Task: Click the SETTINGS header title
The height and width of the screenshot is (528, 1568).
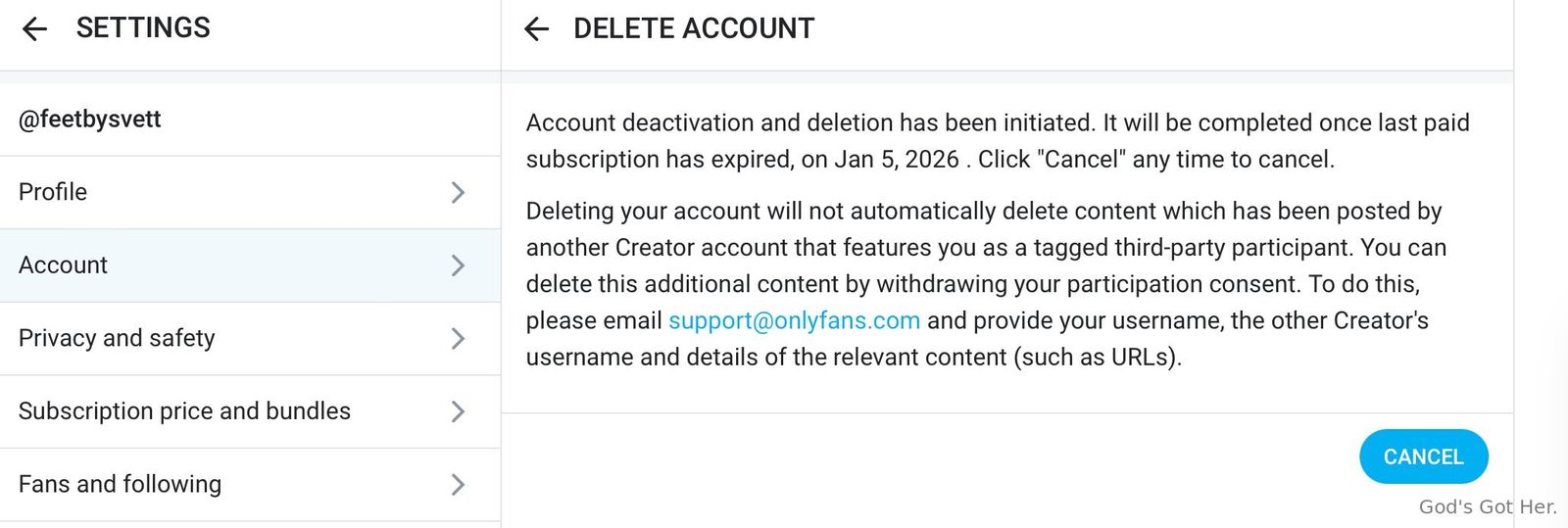Action: [x=143, y=28]
